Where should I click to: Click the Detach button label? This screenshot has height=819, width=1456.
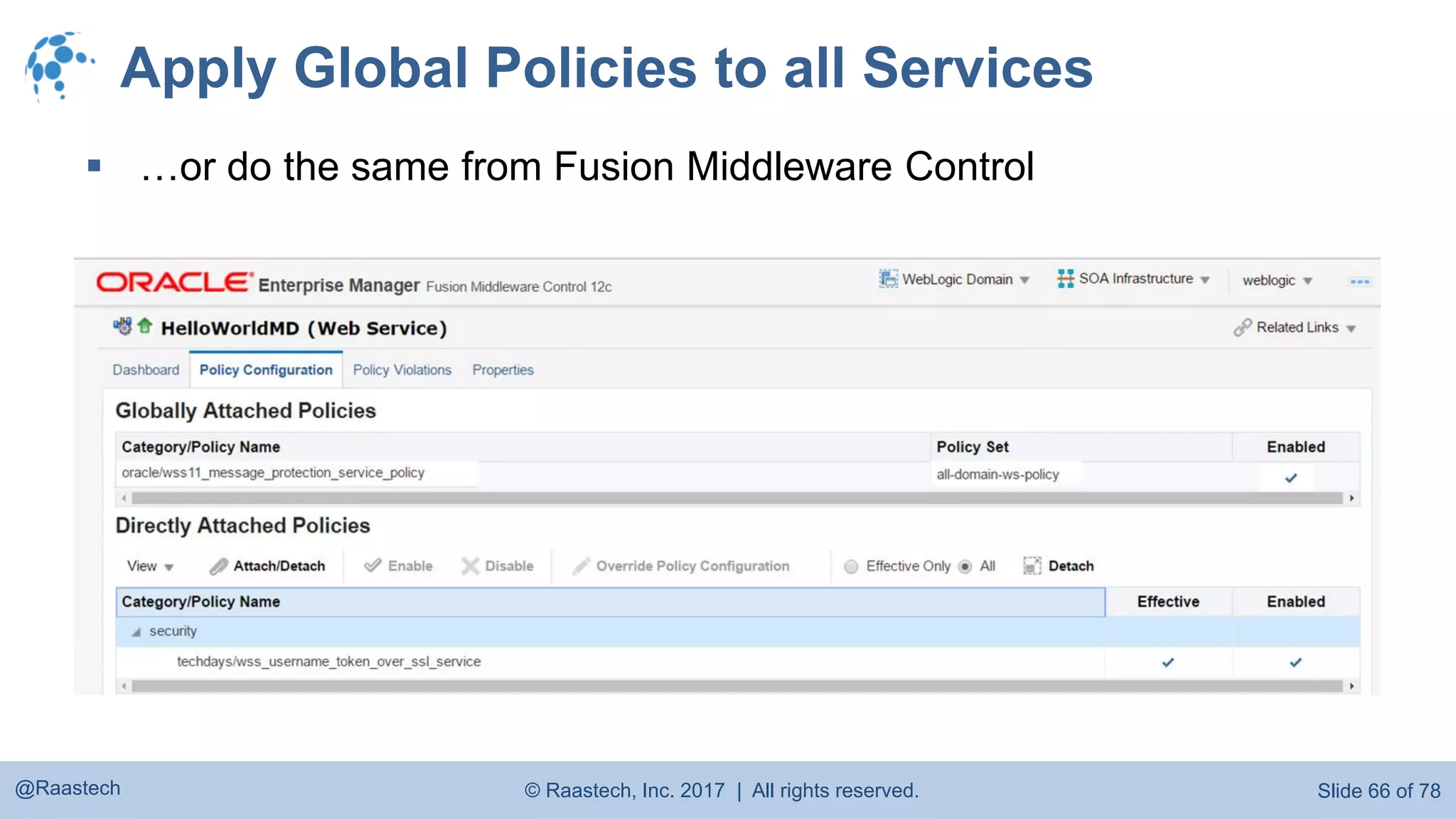[1071, 566]
